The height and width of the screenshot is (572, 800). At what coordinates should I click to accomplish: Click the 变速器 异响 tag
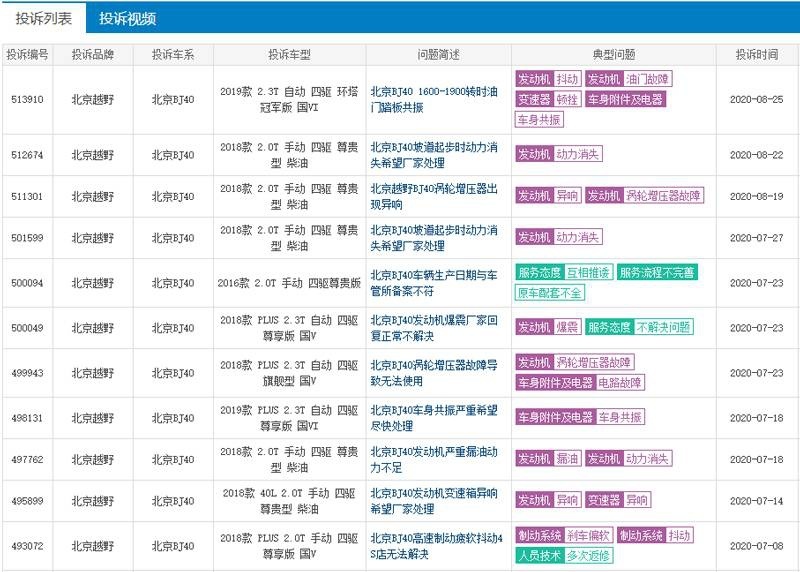click(618, 500)
